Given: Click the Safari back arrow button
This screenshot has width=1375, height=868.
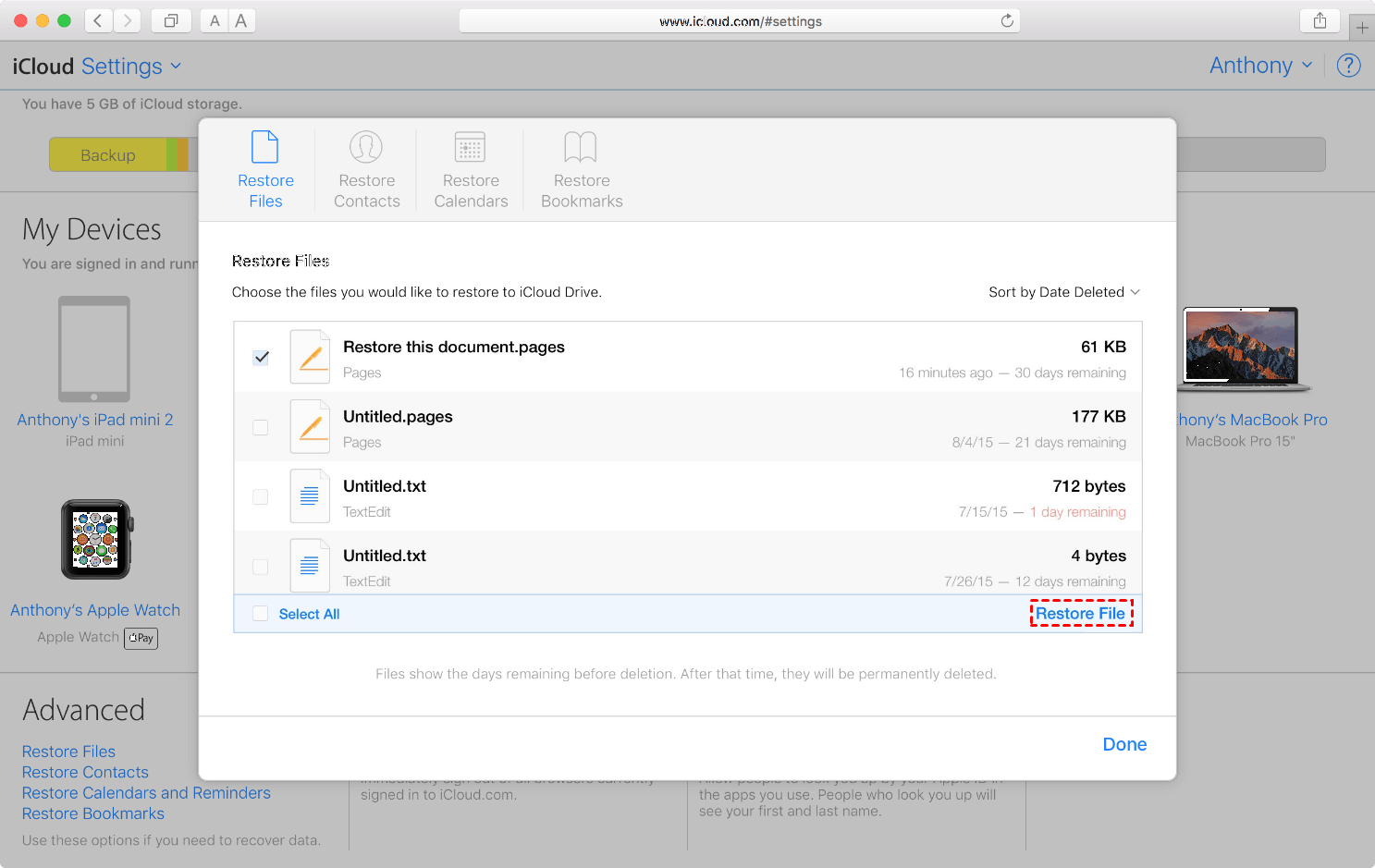Looking at the screenshot, I should pyautogui.click(x=98, y=20).
